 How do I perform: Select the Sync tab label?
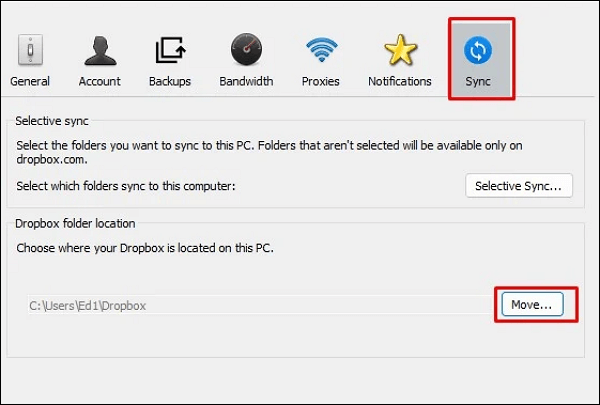point(478,81)
